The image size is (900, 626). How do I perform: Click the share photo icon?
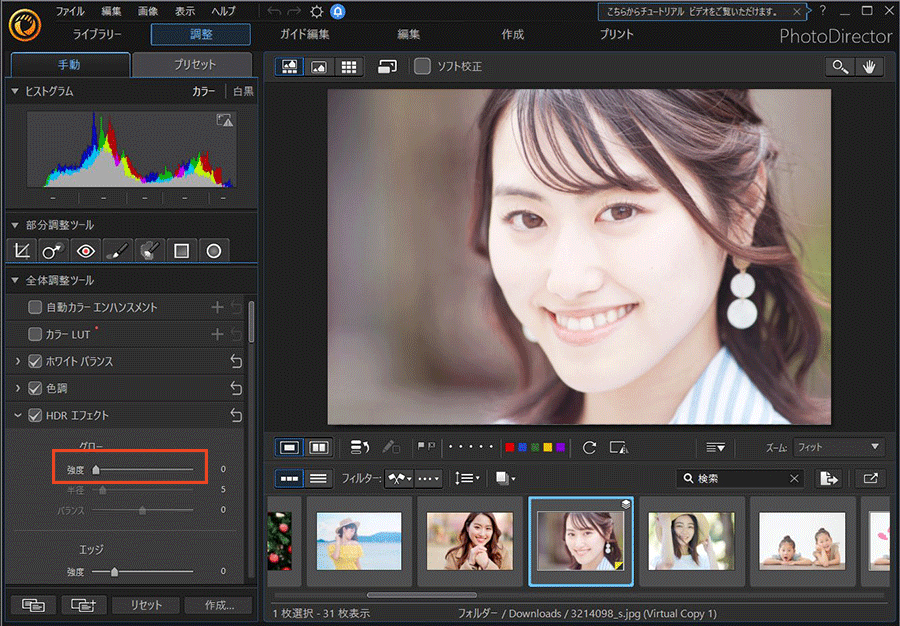(870, 478)
